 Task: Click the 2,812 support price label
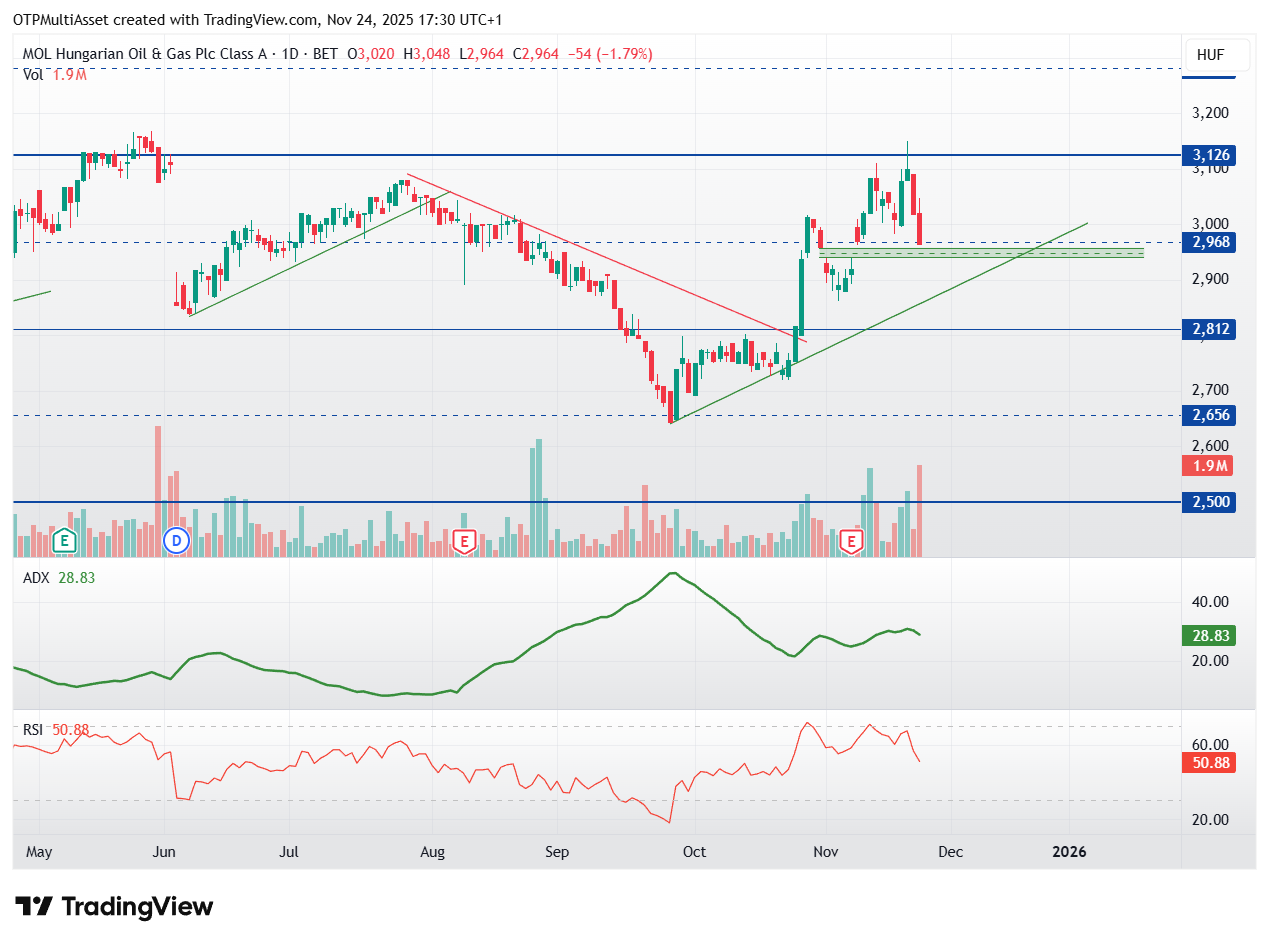[1208, 329]
